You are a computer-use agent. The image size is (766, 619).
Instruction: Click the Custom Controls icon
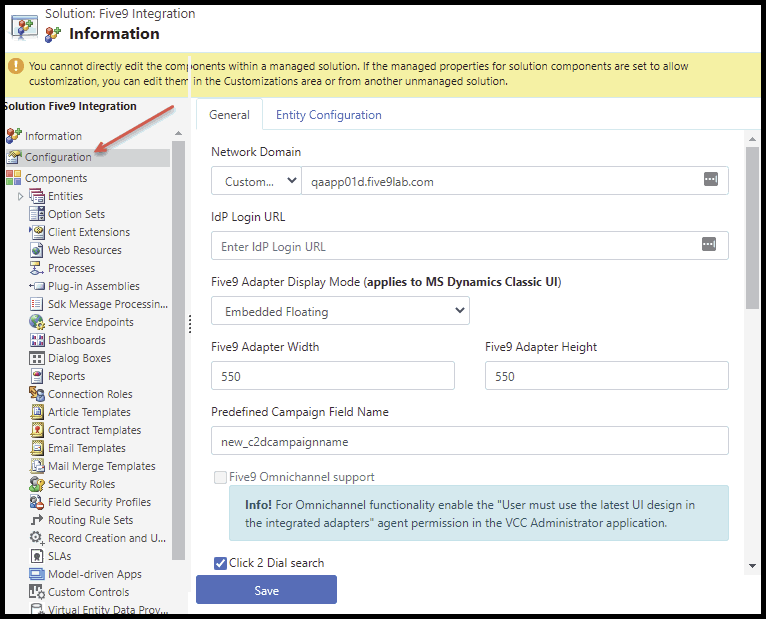[x=37, y=592]
